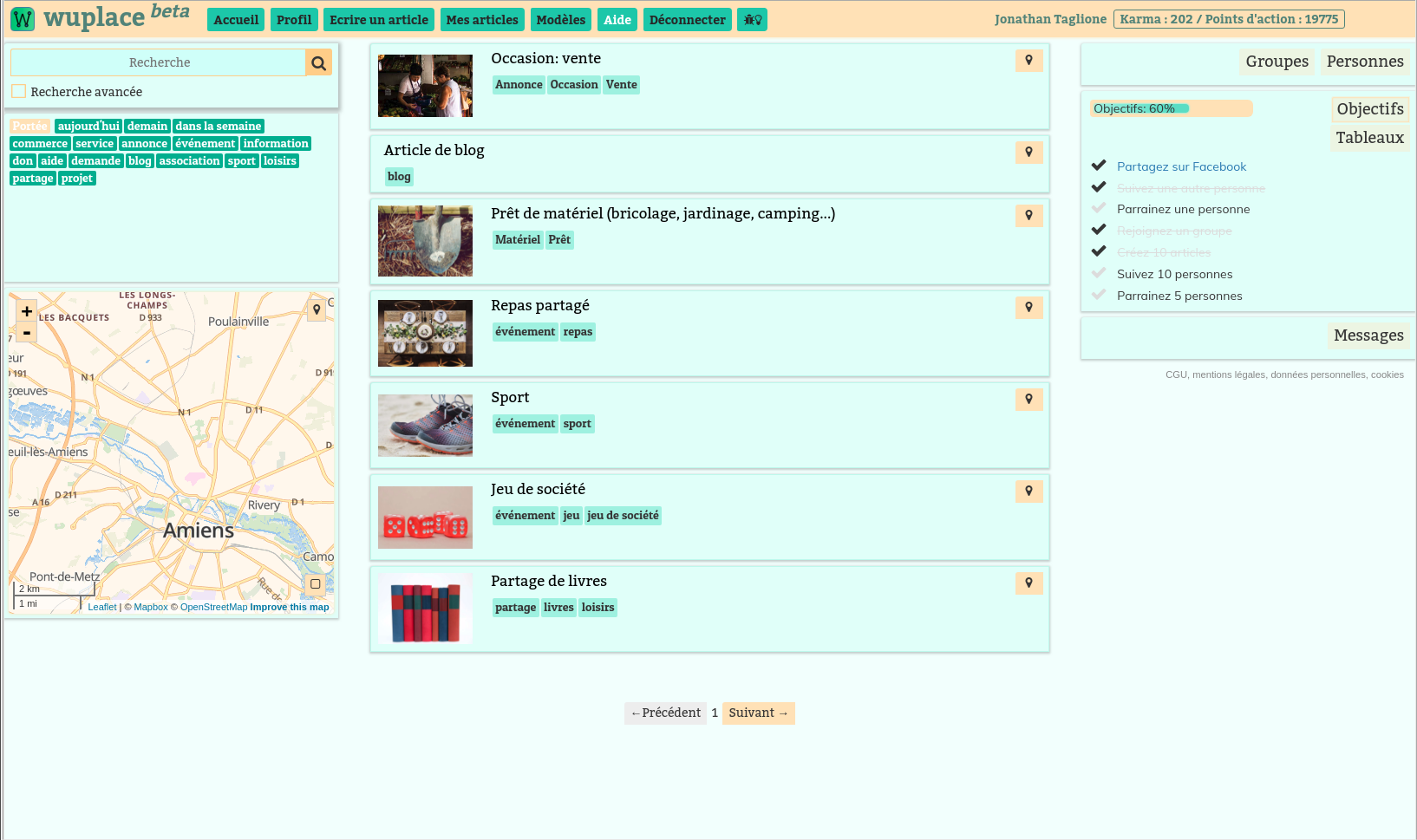Click the map geolocation pin button
The width and height of the screenshot is (1417, 840).
click(317, 310)
